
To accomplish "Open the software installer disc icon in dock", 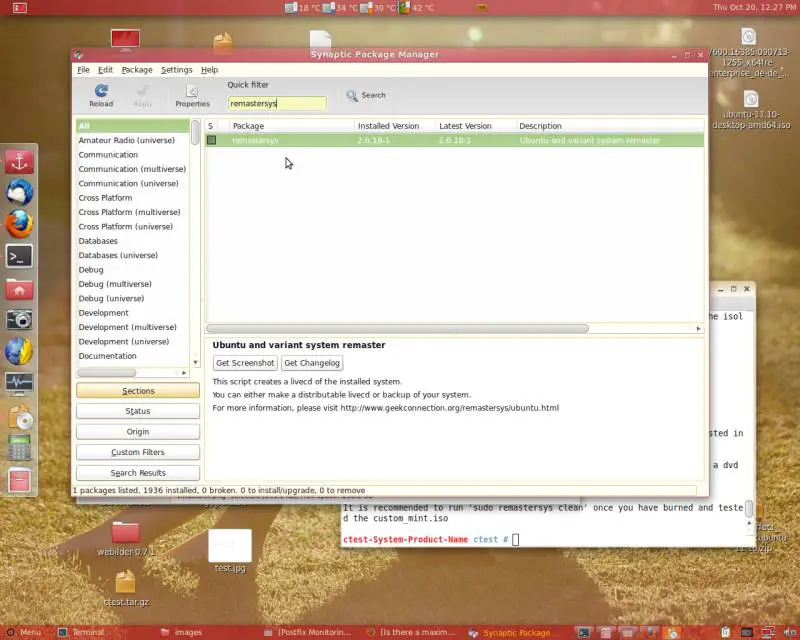I will pyautogui.click(x=20, y=416).
